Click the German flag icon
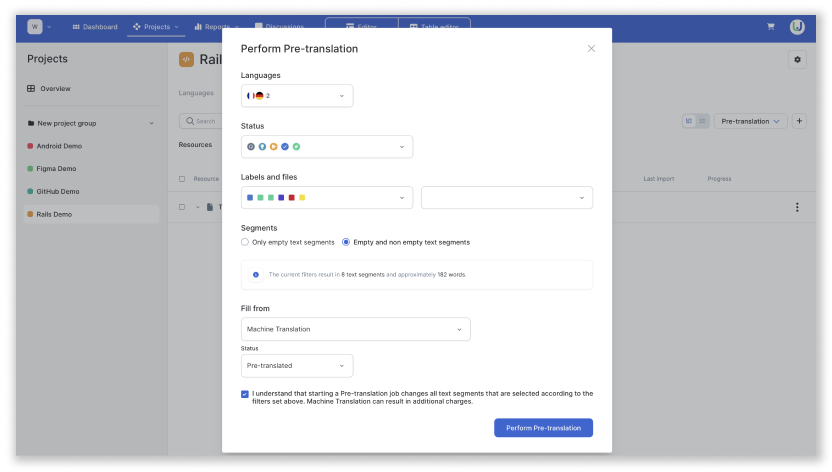Viewport: 832px width, 472px height. pos(259,96)
